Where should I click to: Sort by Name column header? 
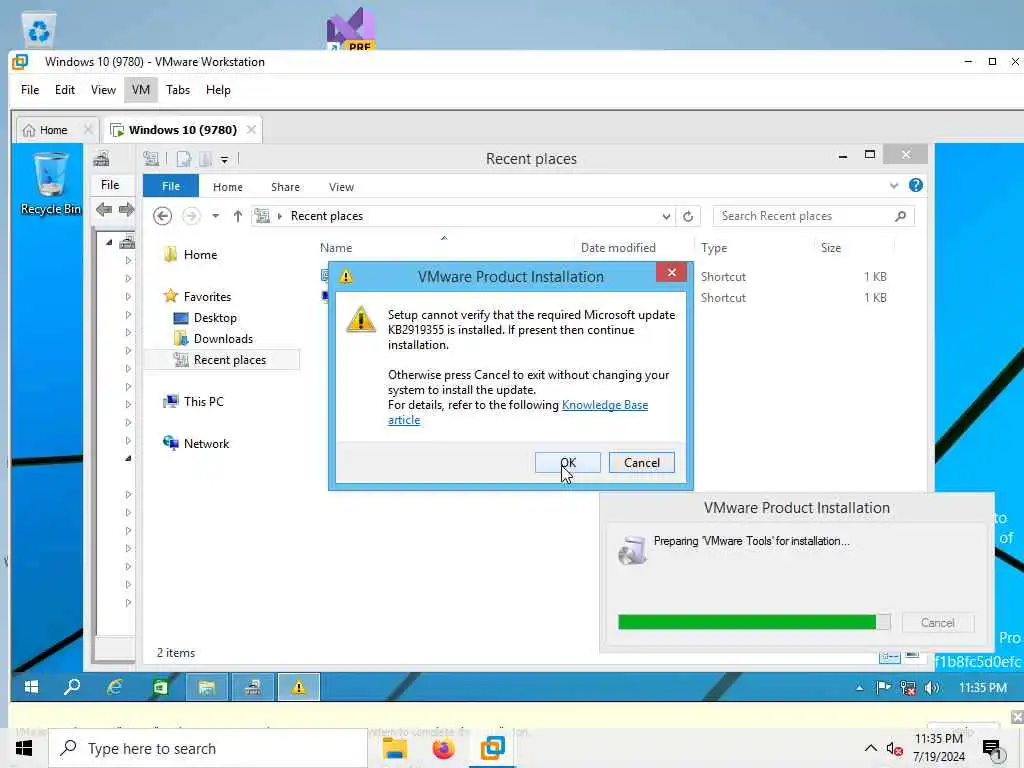click(x=336, y=248)
